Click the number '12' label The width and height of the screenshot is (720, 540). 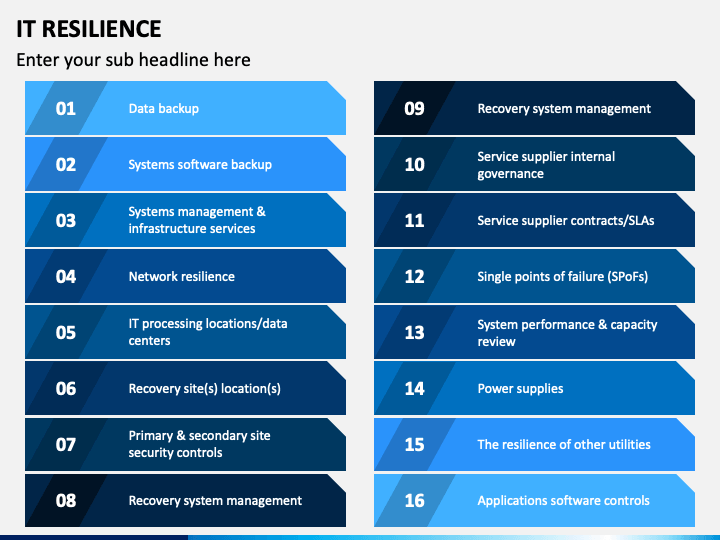(x=414, y=277)
